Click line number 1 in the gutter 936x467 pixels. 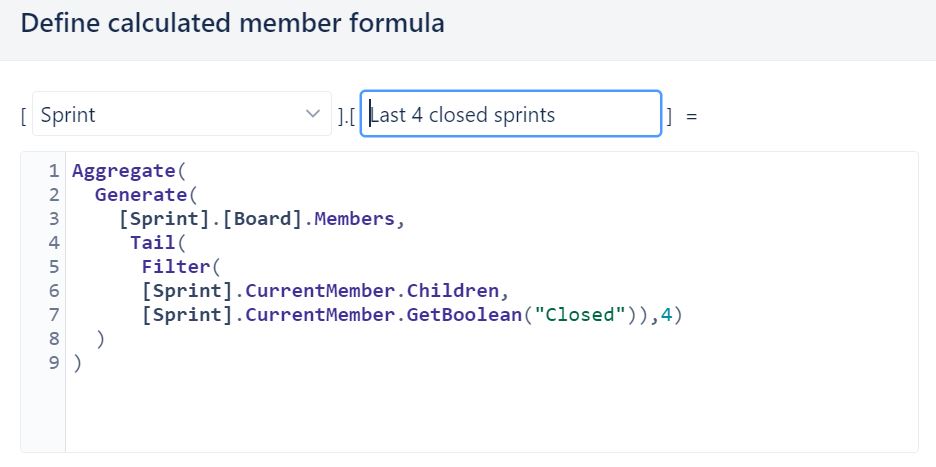click(x=54, y=171)
